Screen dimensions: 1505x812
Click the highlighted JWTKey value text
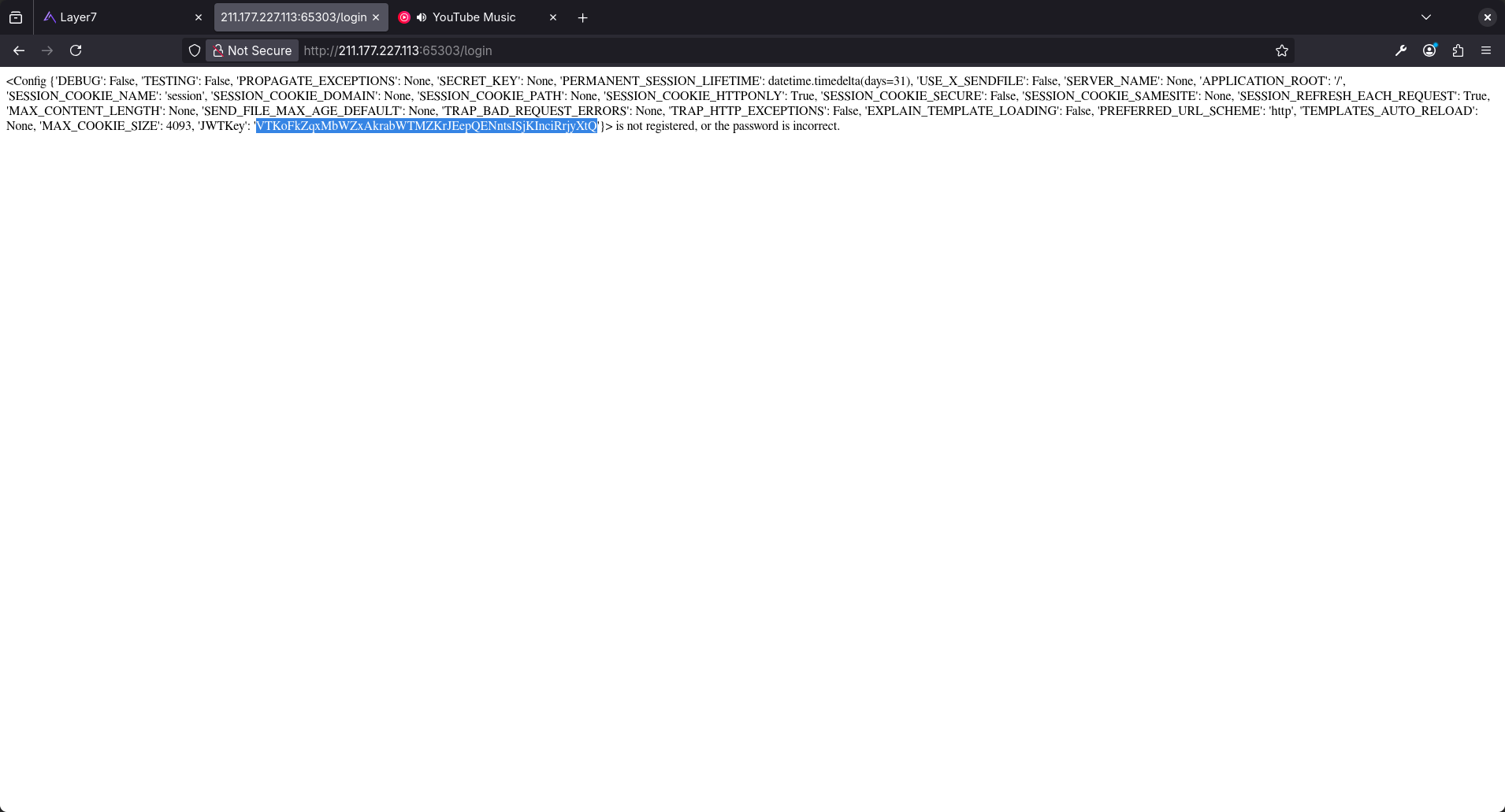pos(426,126)
